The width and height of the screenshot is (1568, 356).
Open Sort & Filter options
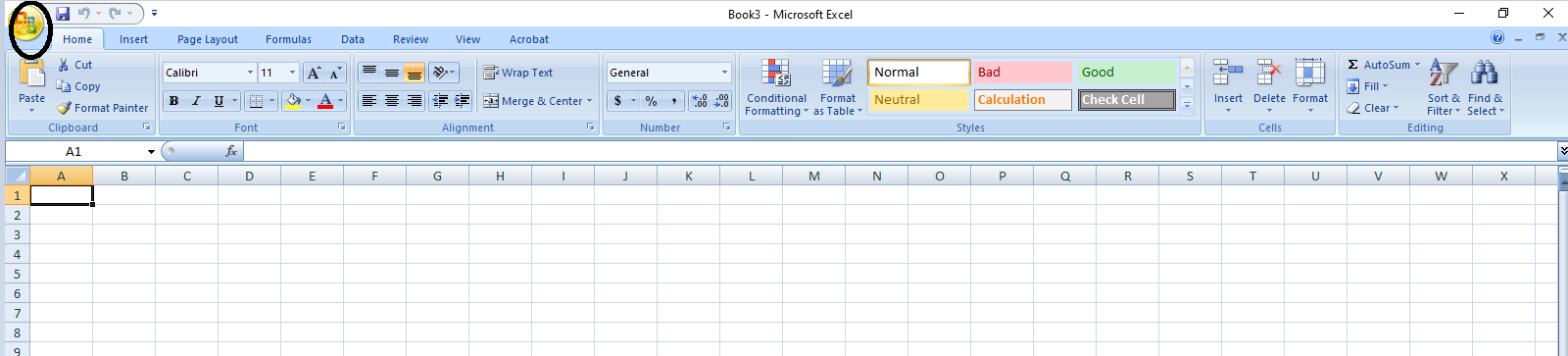tap(1444, 87)
